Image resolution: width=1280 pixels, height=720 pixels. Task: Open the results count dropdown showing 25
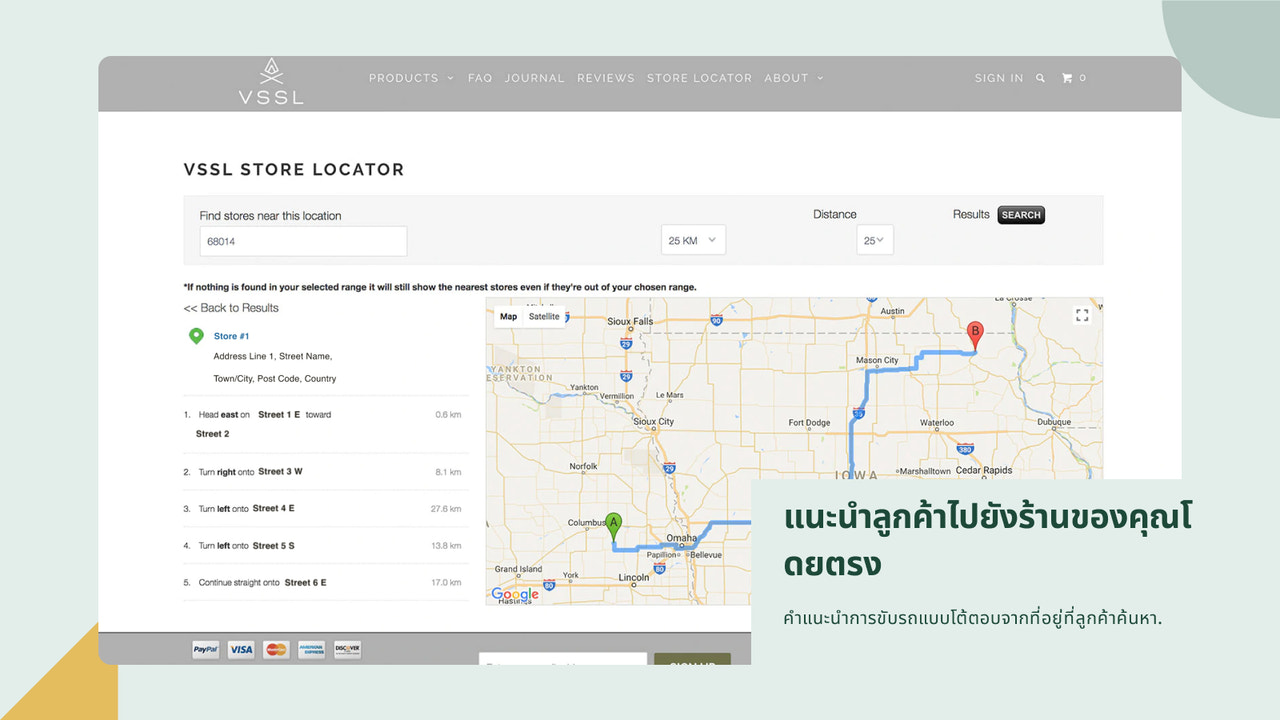click(875, 240)
